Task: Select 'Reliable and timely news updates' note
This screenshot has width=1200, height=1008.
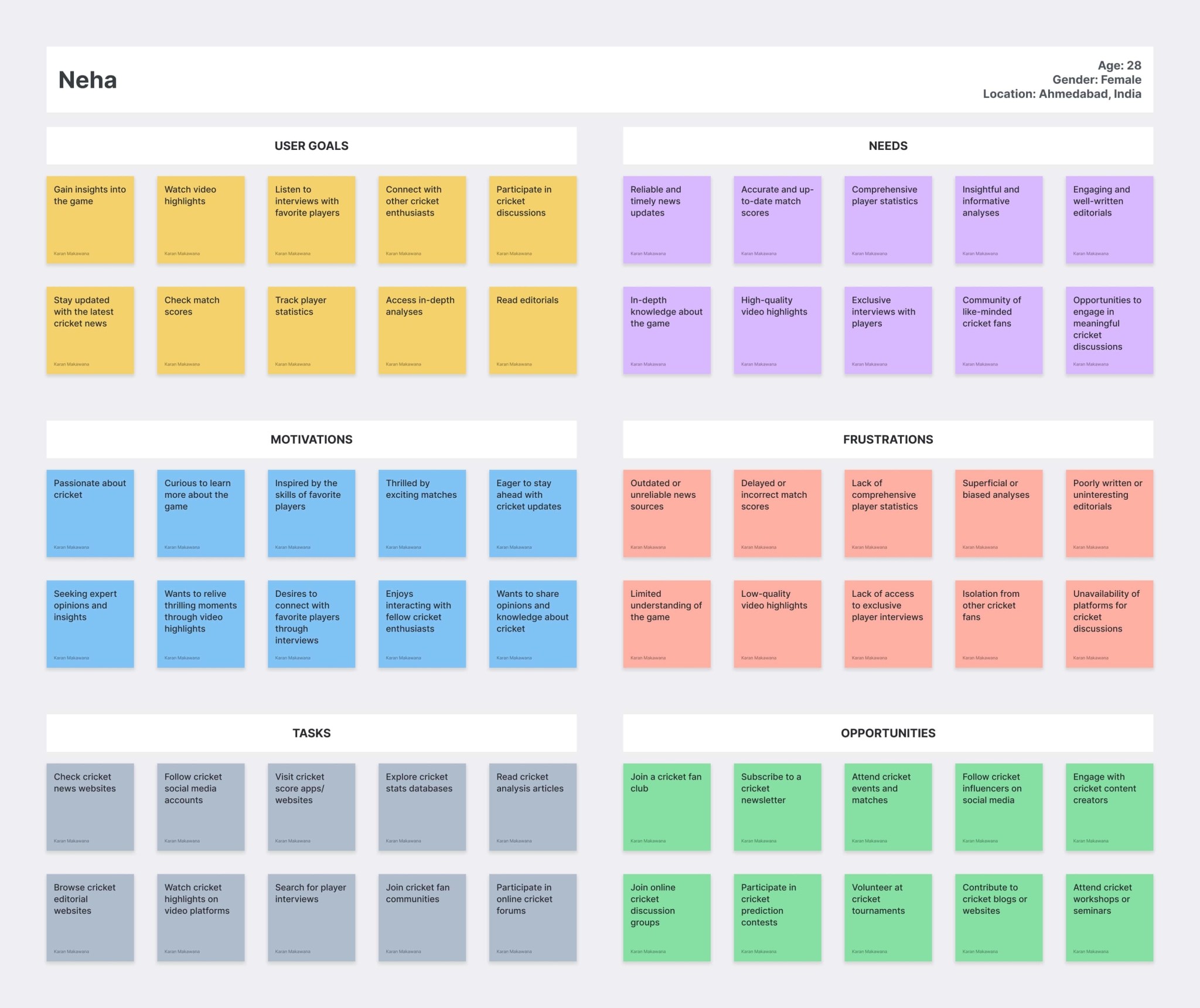Action: [x=667, y=220]
